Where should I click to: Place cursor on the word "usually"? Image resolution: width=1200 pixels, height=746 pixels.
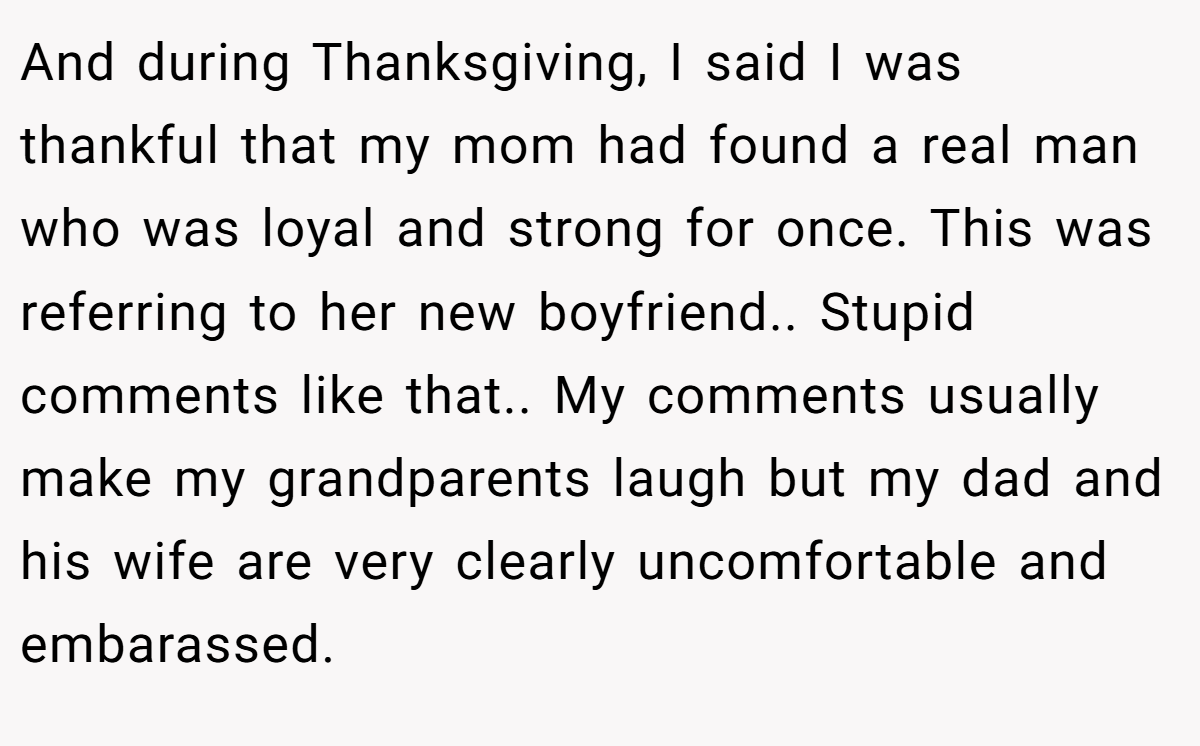coord(1013,398)
